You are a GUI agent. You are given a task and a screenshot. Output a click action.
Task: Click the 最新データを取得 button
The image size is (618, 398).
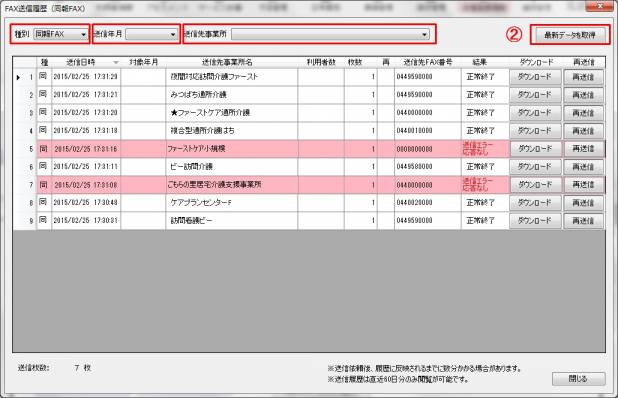pyautogui.click(x=570, y=35)
